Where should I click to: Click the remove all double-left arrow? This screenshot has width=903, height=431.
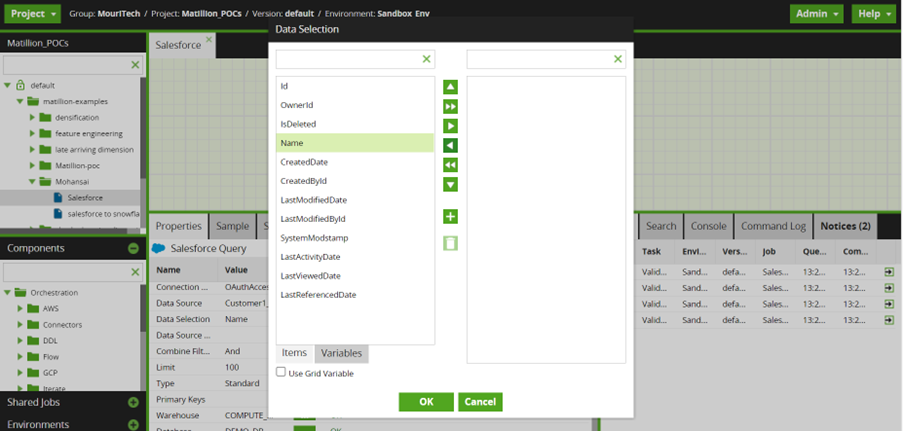click(x=450, y=165)
